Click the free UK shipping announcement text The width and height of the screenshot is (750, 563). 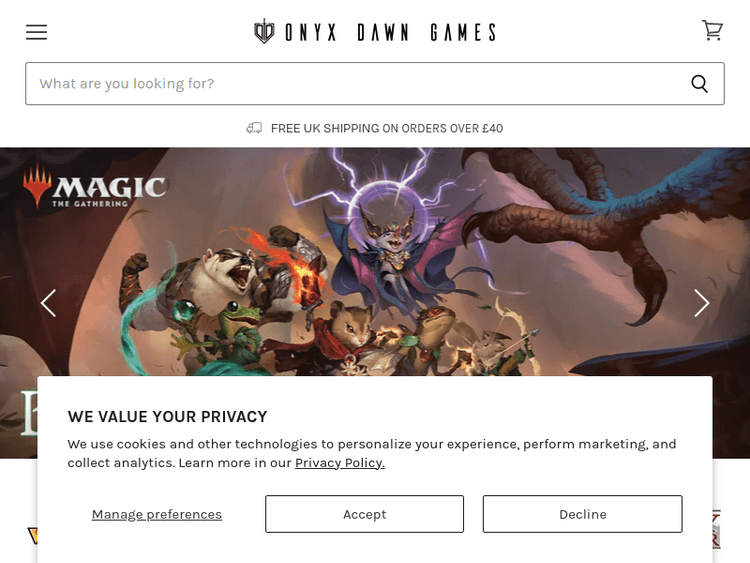[387, 128]
